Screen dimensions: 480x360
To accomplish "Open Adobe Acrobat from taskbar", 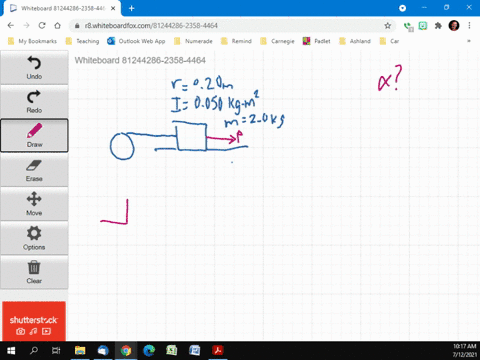I will (x=218, y=351).
